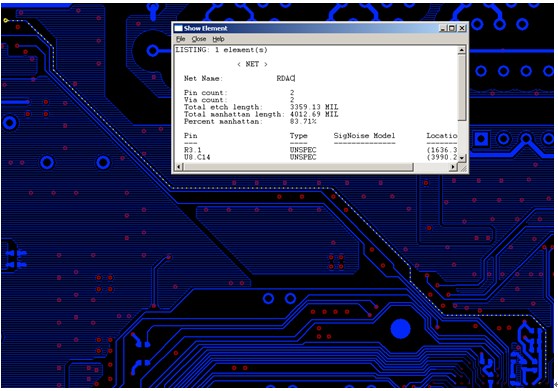Image resolution: width=558 pixels, height=391 pixels.
Task: Select the yellow ring at highlighted net's end
Action: pyautogui.click(x=6, y=20)
